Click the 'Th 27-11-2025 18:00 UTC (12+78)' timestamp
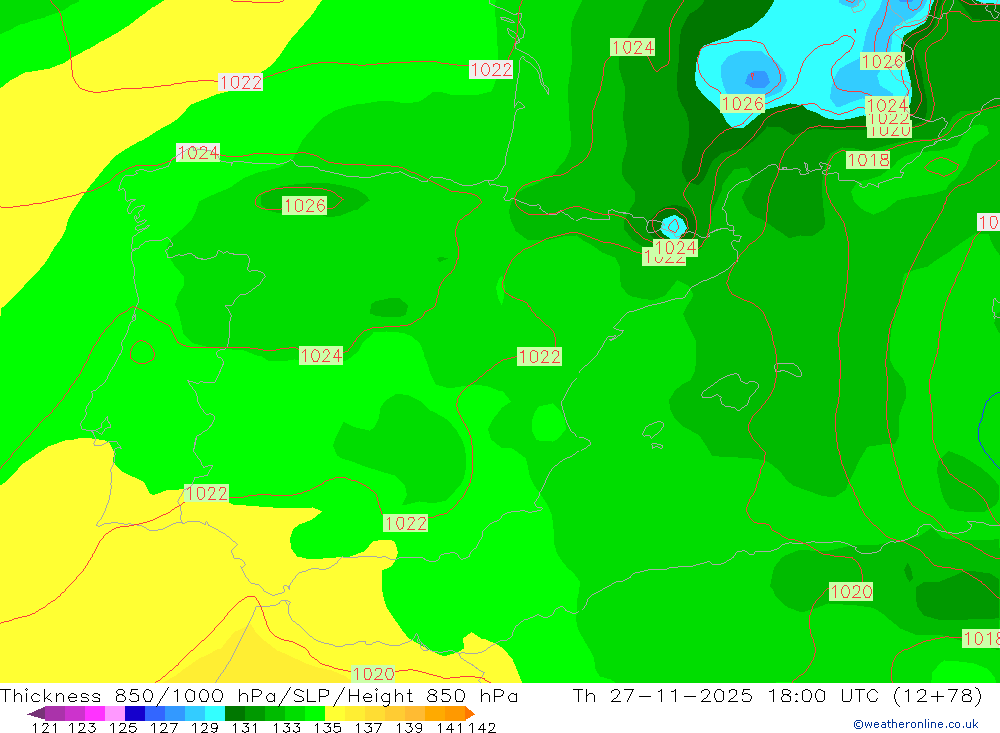The height and width of the screenshot is (733, 1000). point(777,695)
